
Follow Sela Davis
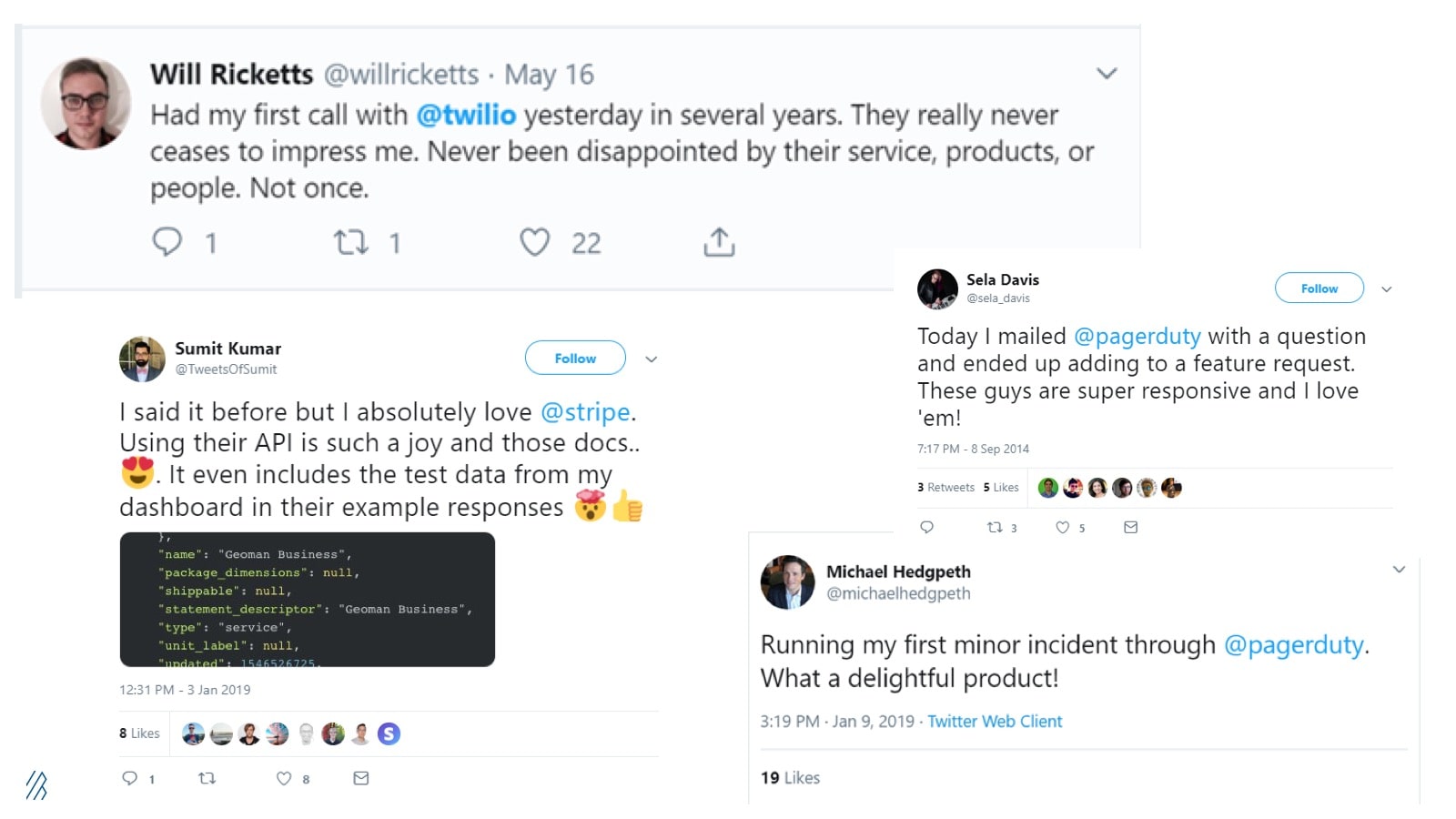pos(1319,288)
